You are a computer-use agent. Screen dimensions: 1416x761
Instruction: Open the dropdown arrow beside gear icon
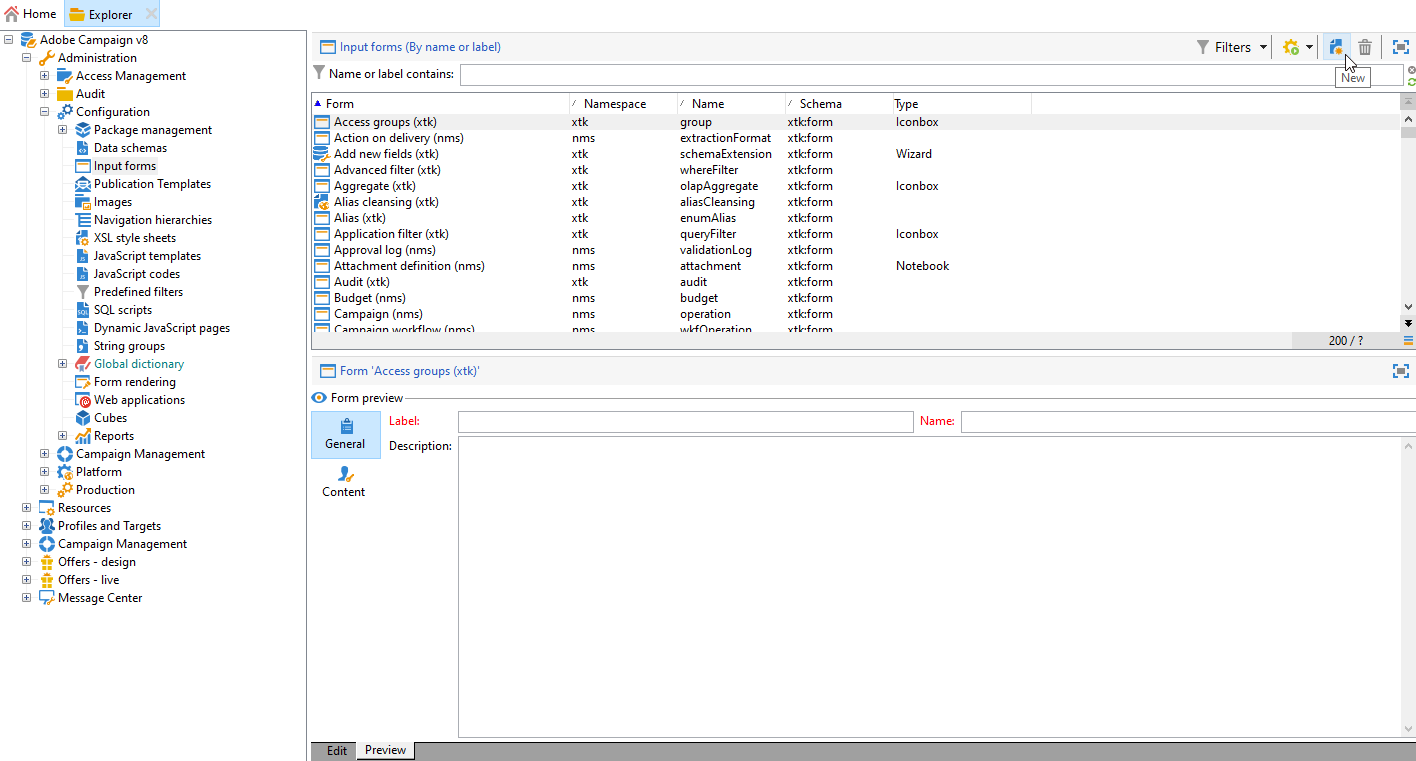1309,47
